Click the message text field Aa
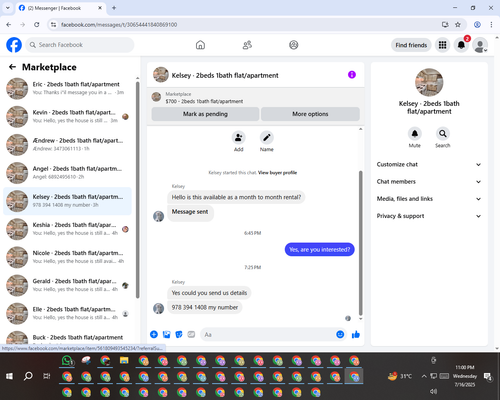The height and width of the screenshot is (400, 500). point(267,334)
